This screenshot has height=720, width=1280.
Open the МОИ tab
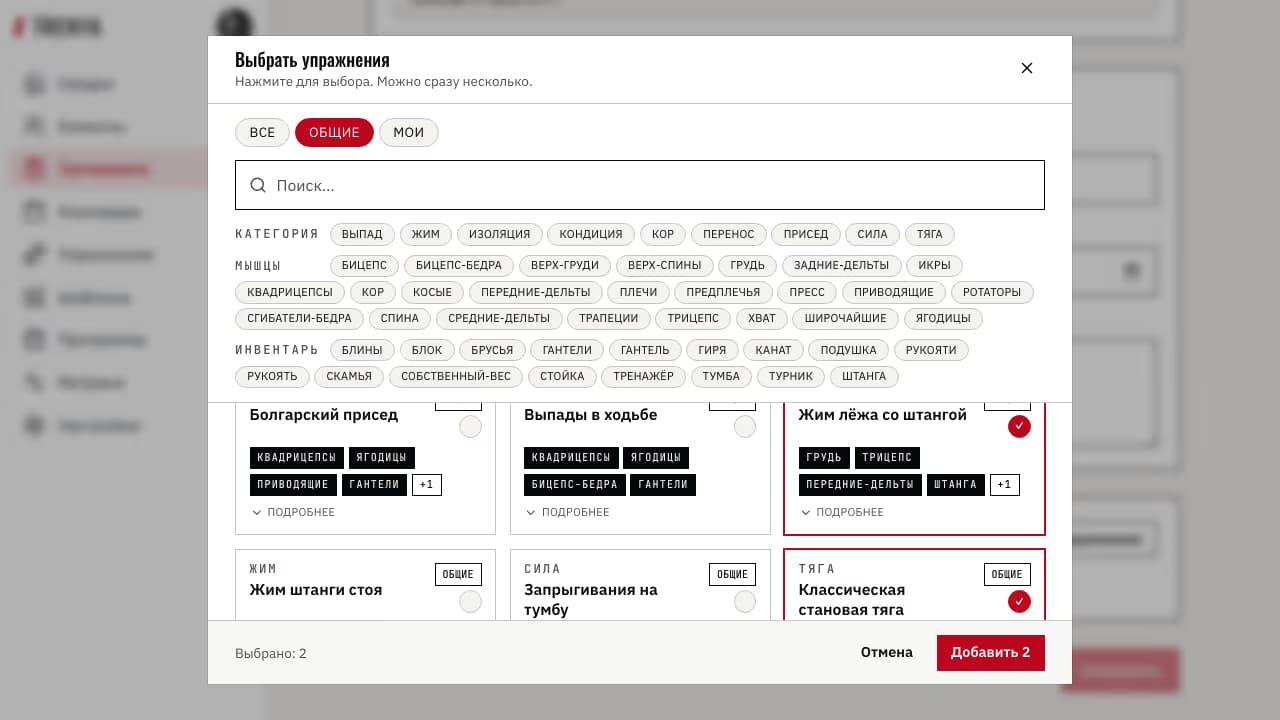coord(408,133)
